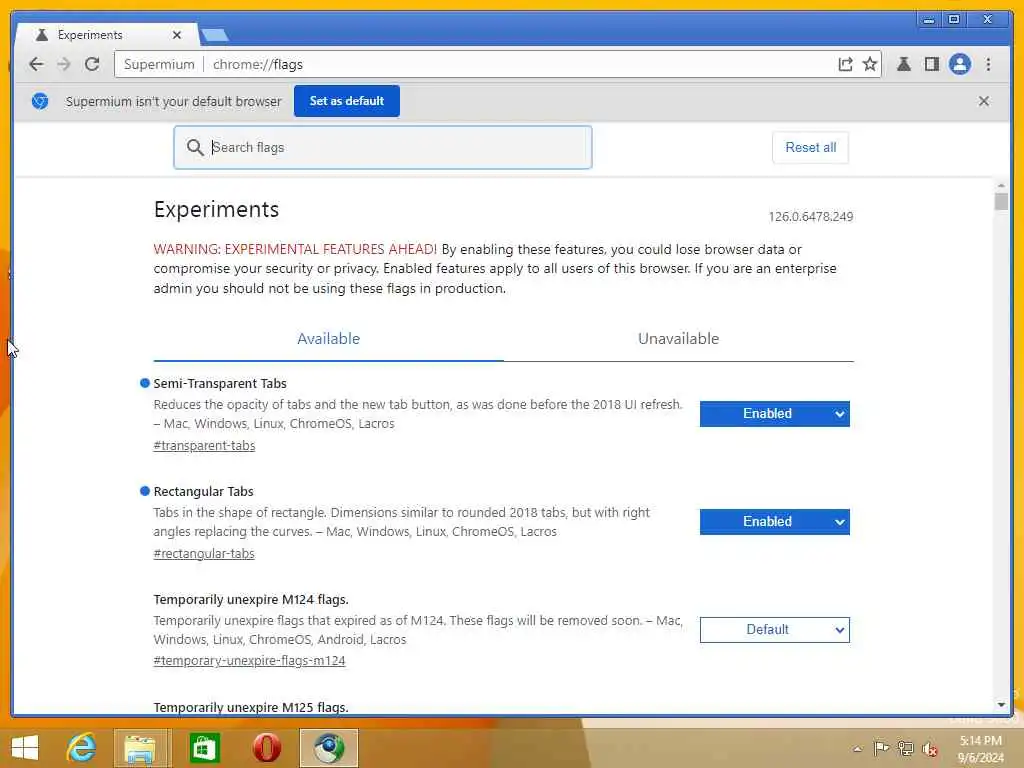Close the Experiments tab
The width and height of the screenshot is (1024, 768).
[177, 35]
